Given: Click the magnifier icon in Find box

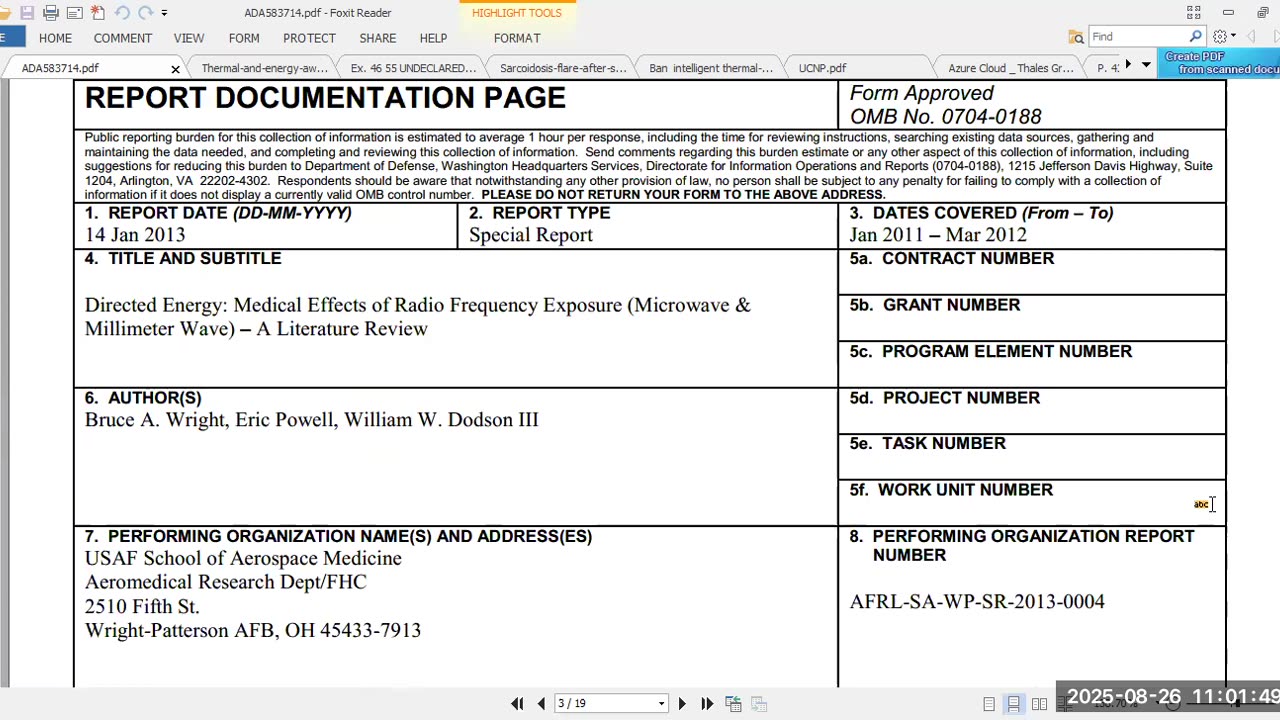Looking at the screenshot, I should point(1195,36).
